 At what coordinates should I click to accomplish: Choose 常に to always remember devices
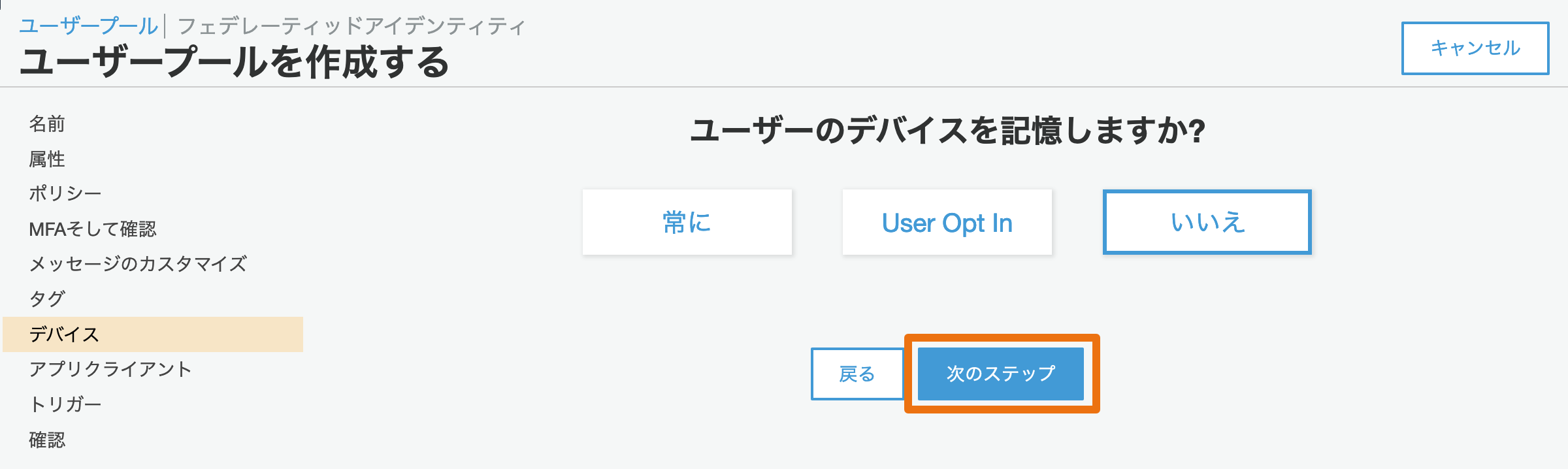pyautogui.click(x=687, y=222)
